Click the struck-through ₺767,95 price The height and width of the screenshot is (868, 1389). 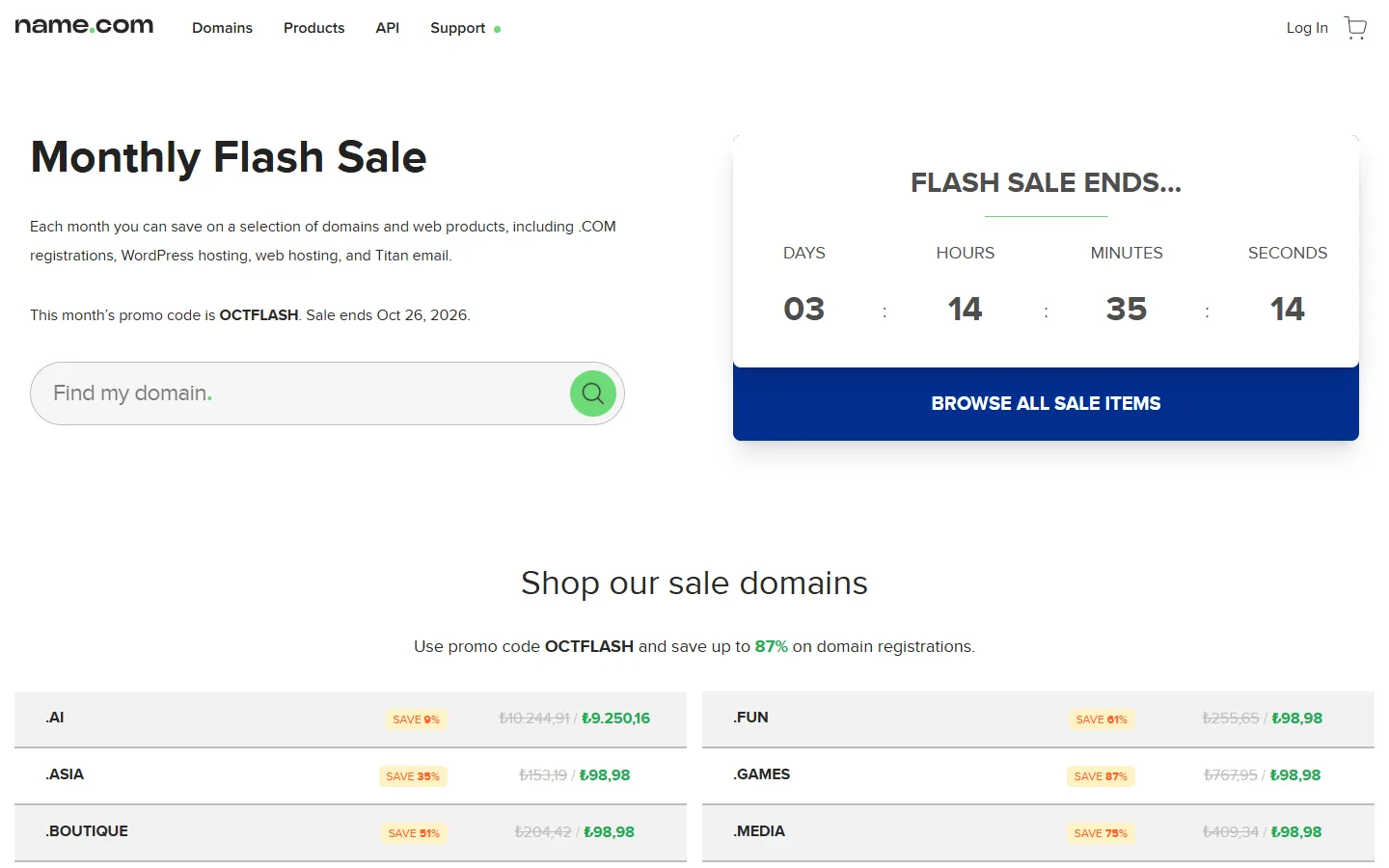click(x=1231, y=775)
